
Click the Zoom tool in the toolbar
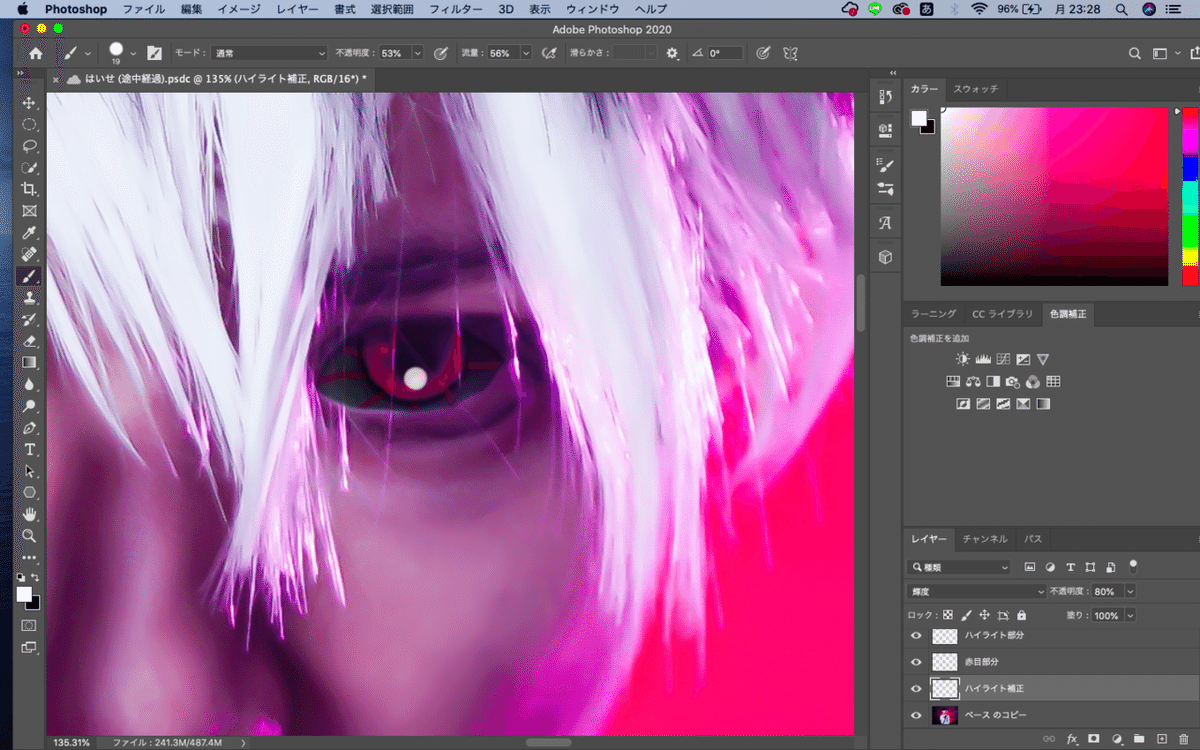click(29, 536)
